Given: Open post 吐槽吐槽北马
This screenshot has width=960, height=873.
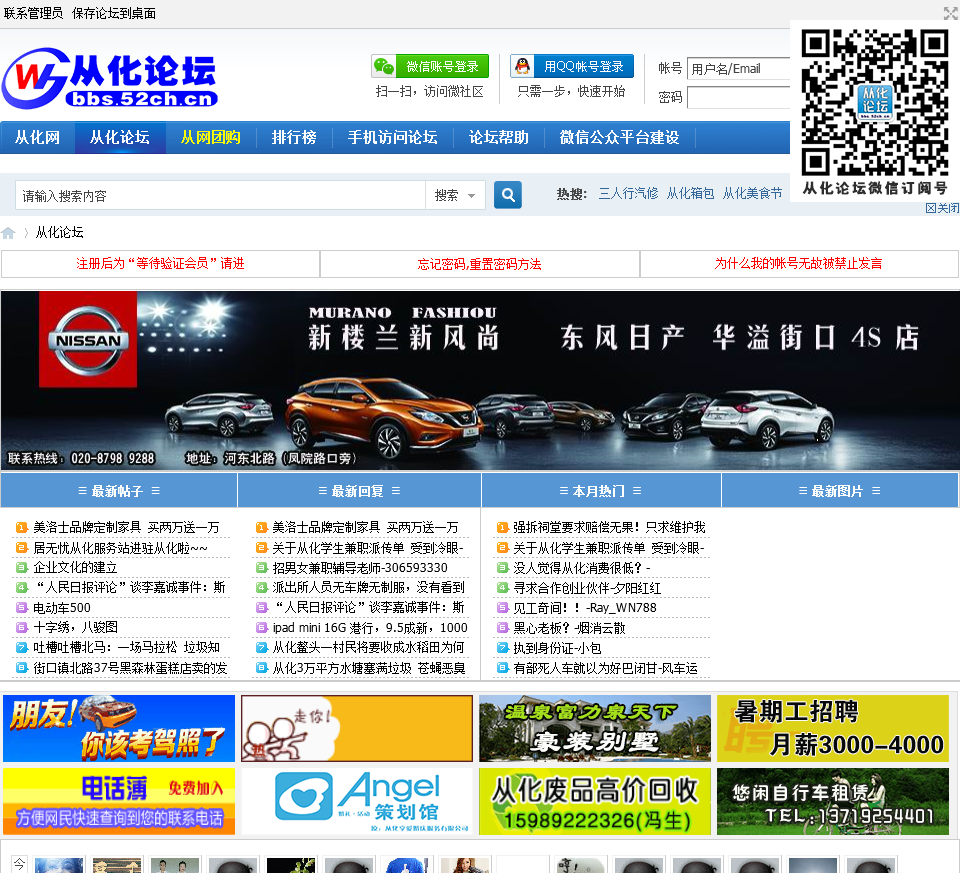Looking at the screenshot, I should [x=126, y=648].
